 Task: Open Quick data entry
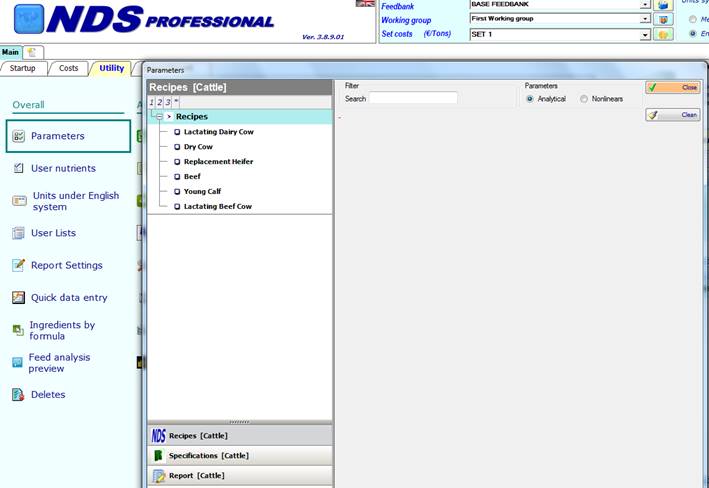(x=69, y=298)
